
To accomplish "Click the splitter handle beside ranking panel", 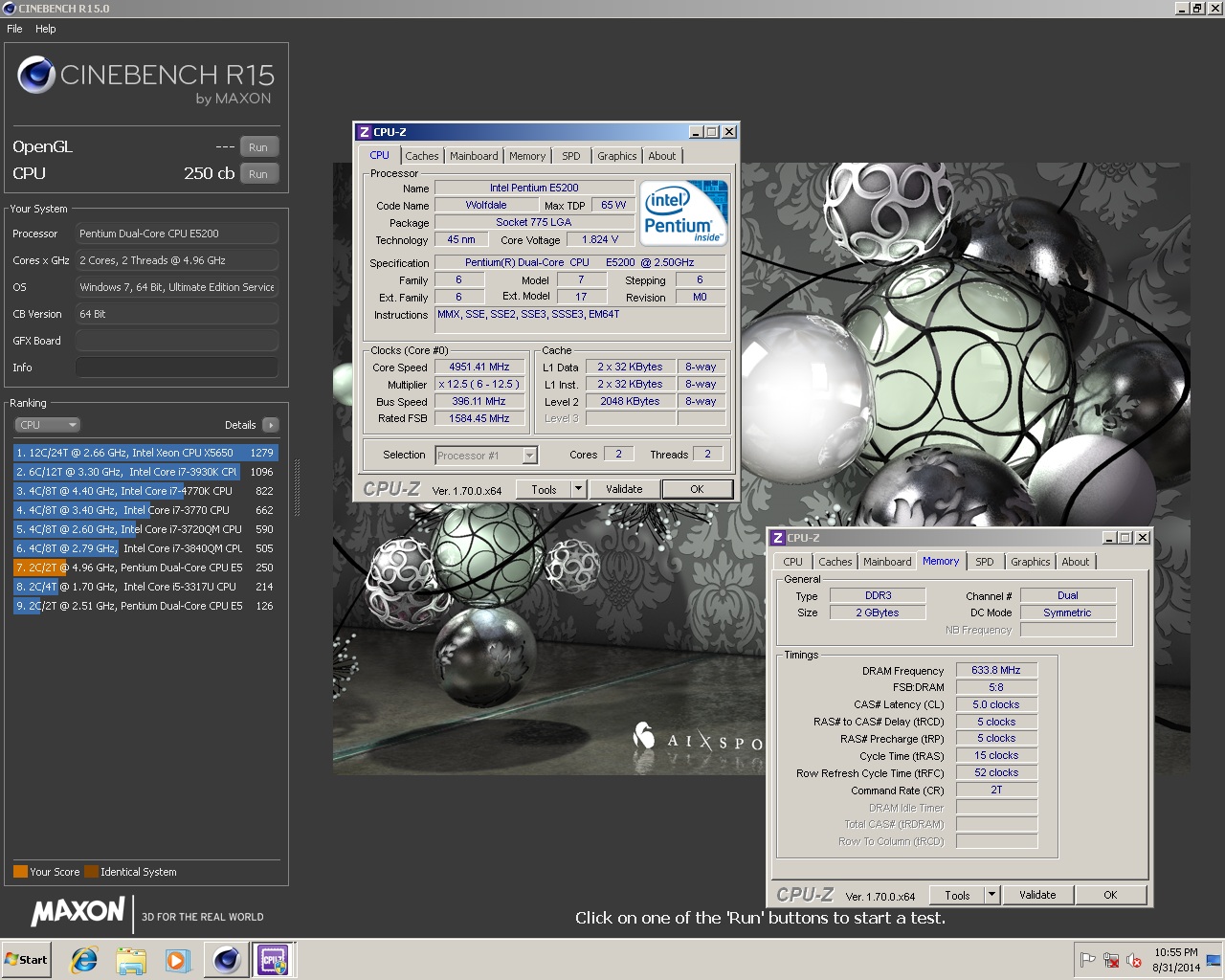I will point(297,488).
